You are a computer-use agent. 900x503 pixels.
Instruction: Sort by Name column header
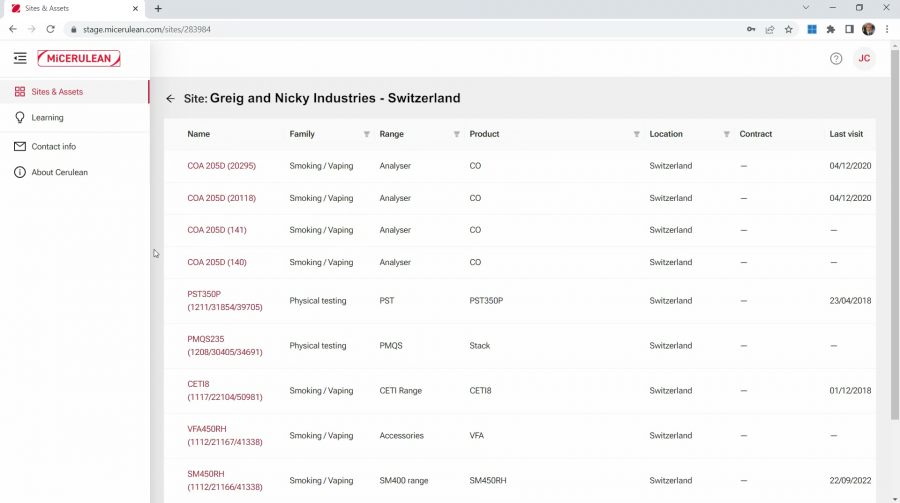point(199,134)
